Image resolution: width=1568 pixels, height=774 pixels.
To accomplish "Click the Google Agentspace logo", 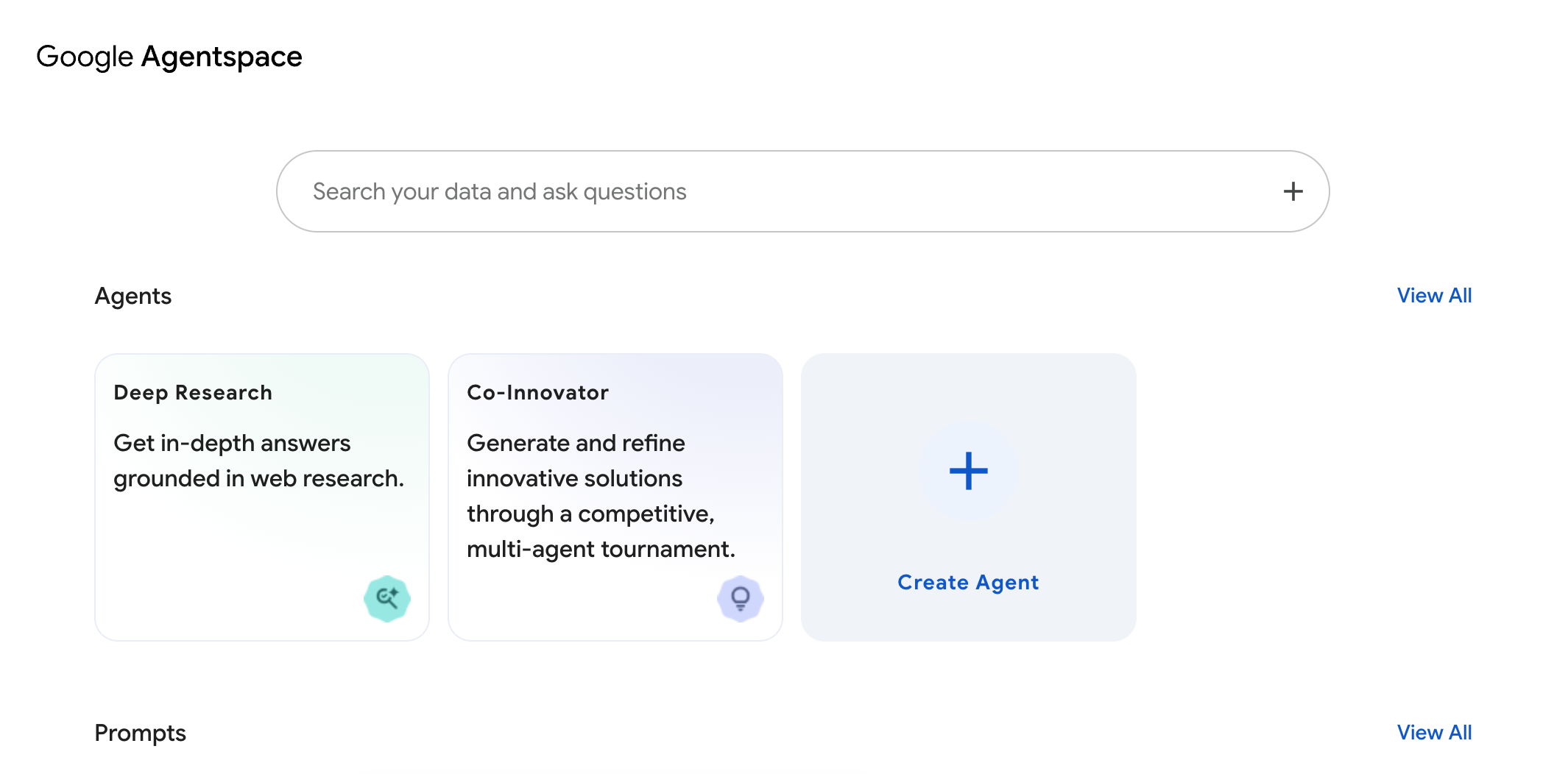I will 170,56.
